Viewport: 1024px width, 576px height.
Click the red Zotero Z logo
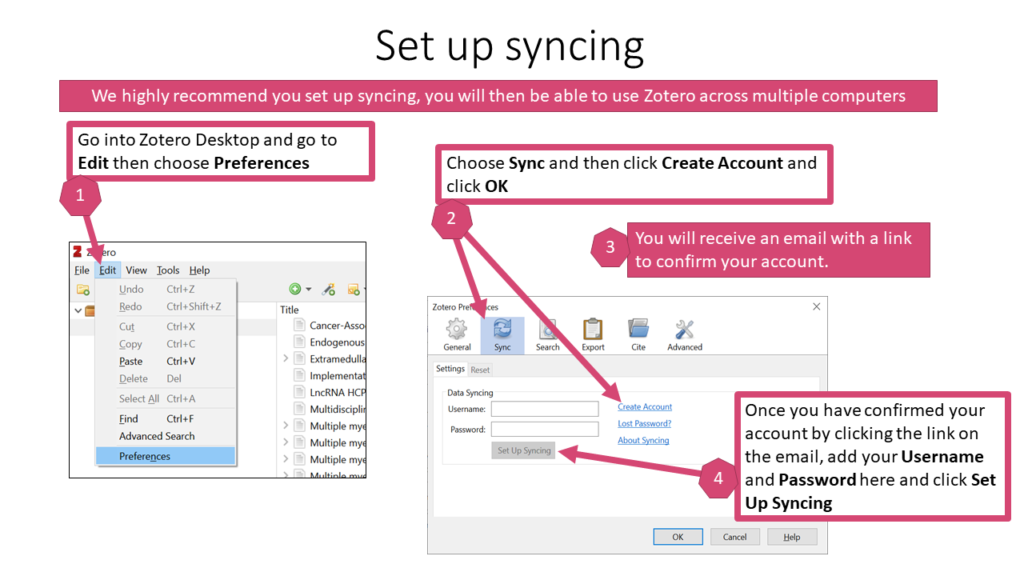[x=77, y=252]
